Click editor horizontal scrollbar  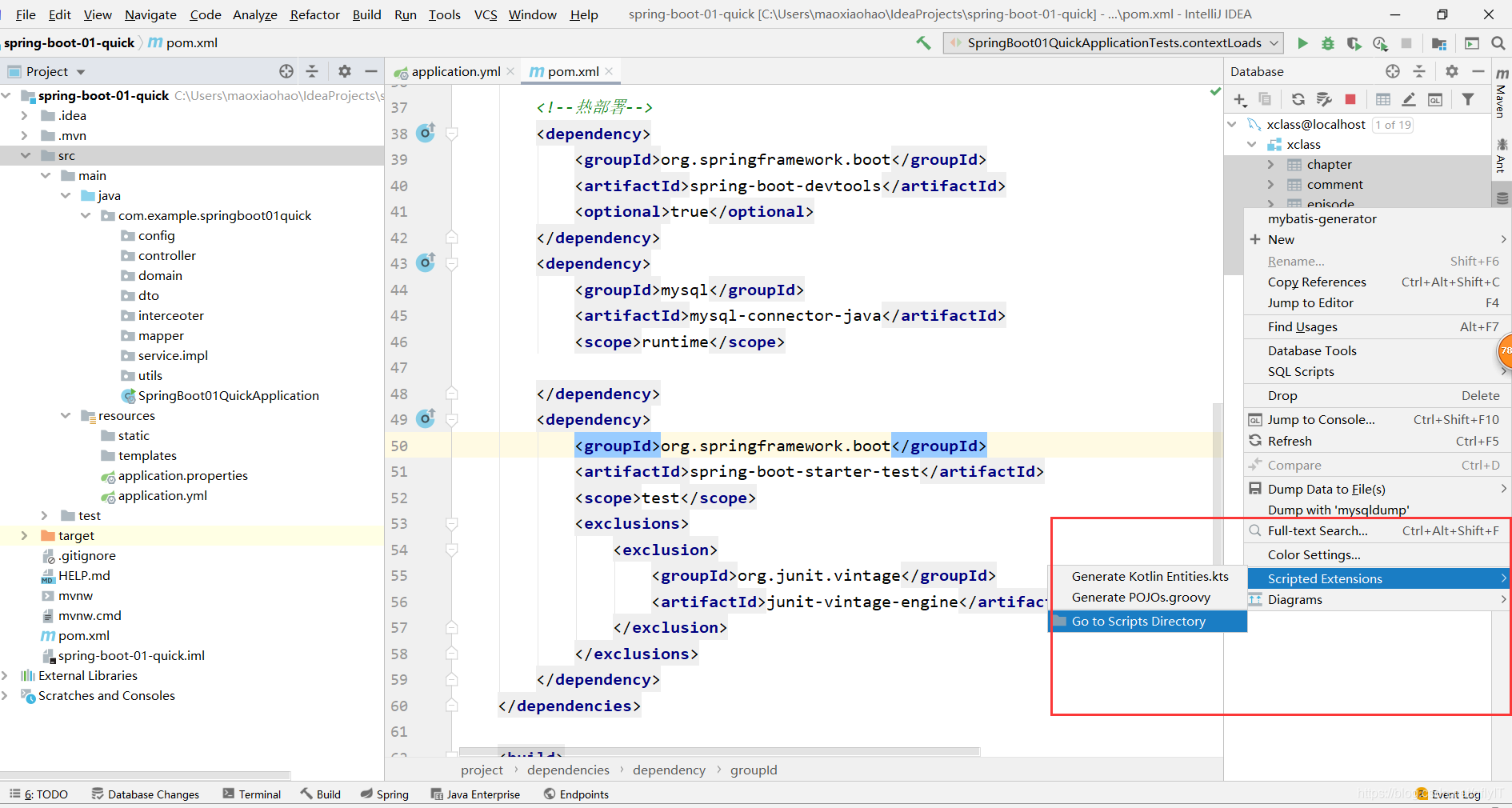[x=720, y=752]
